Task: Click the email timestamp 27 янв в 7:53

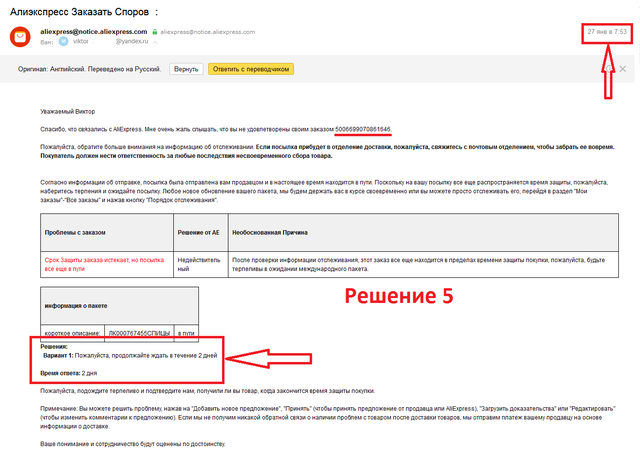Action: (607, 32)
